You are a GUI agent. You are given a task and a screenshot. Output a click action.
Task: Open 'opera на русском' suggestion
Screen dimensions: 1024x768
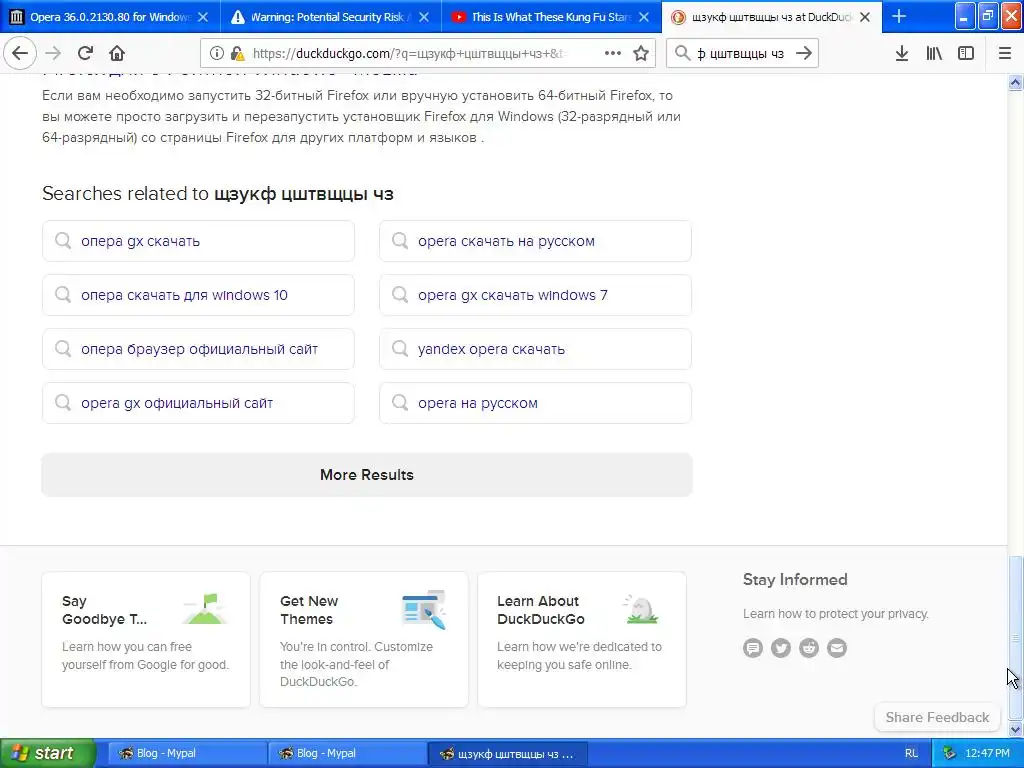click(535, 403)
